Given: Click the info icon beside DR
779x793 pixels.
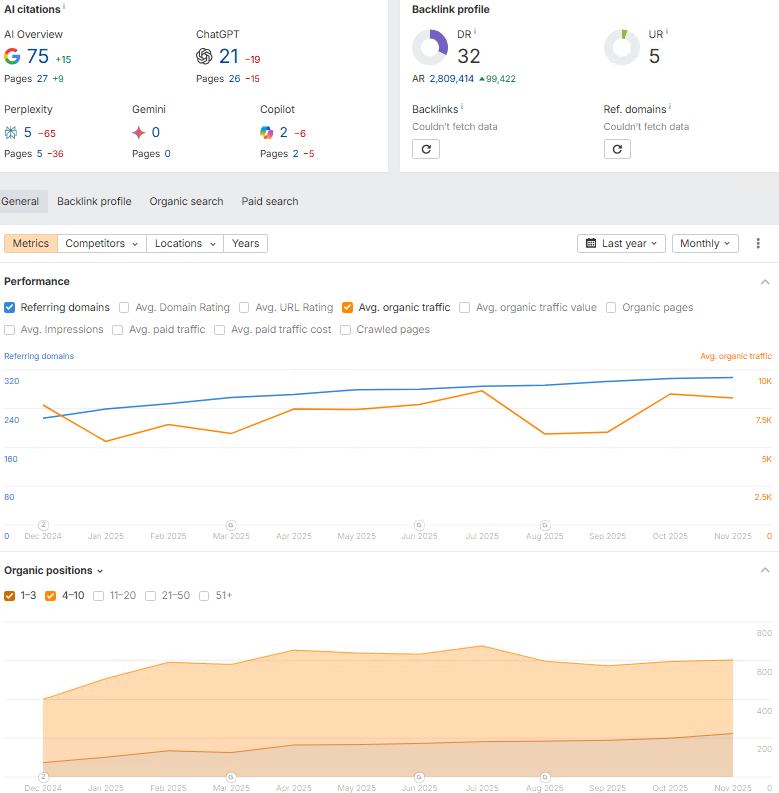Looking at the screenshot, I should [x=475, y=32].
